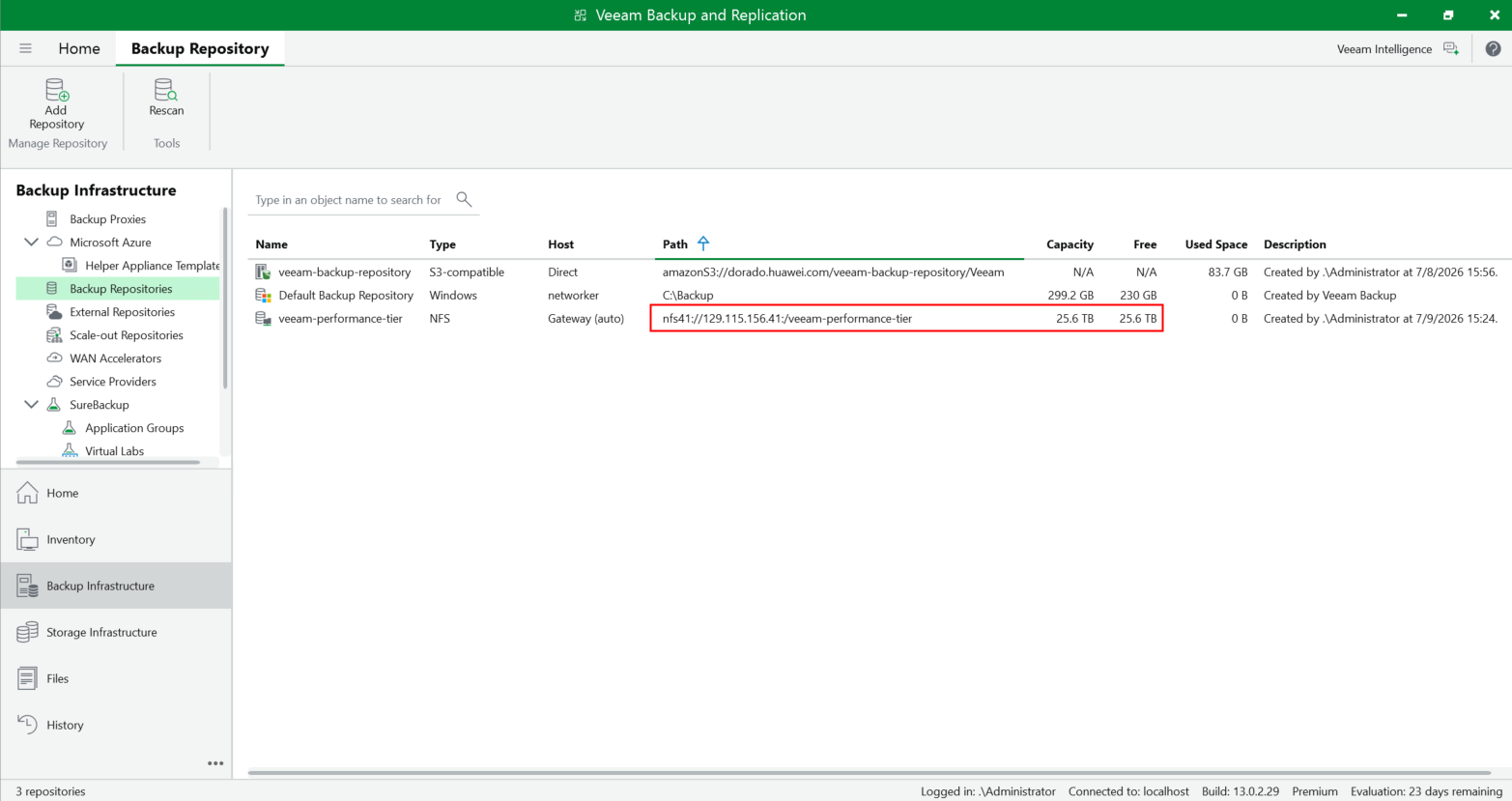Click the horizontal scrollbar of repository list

point(870,773)
